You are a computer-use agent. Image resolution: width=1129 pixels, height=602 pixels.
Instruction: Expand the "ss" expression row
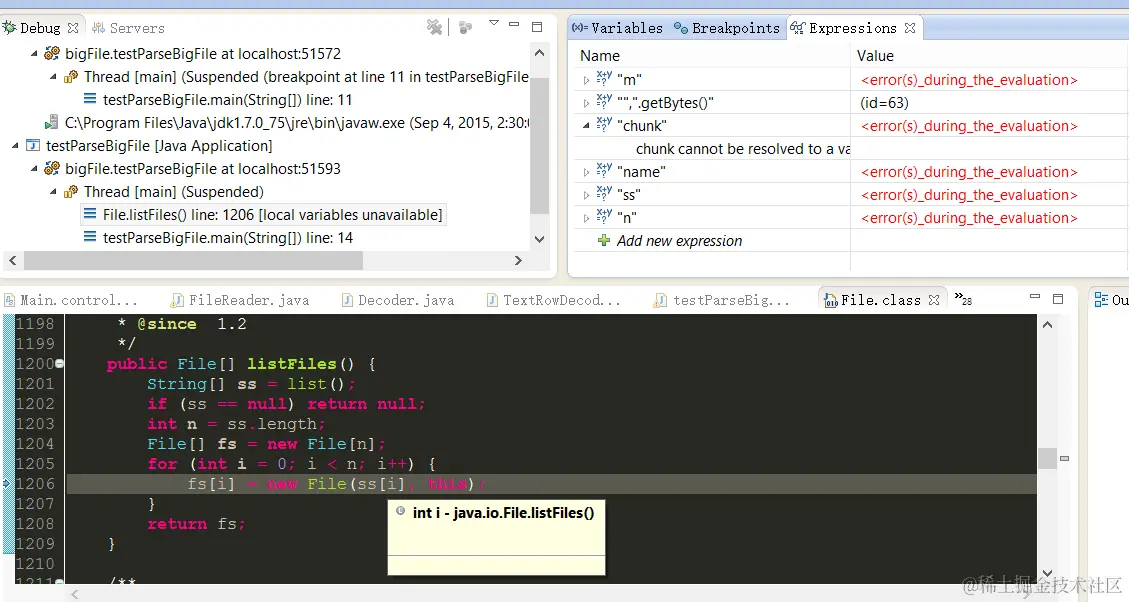pyautogui.click(x=586, y=195)
